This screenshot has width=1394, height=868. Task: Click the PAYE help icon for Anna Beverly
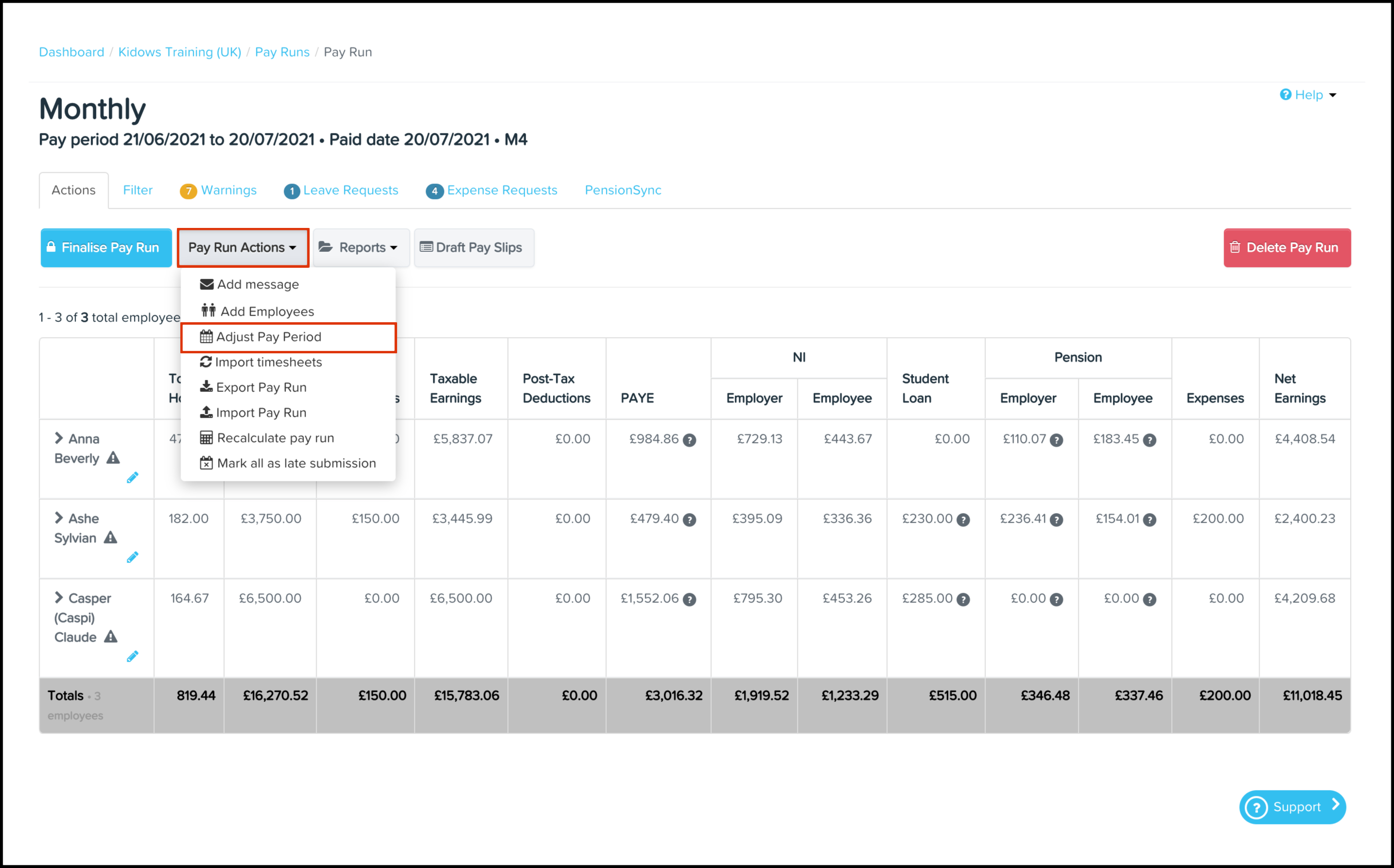(690, 440)
